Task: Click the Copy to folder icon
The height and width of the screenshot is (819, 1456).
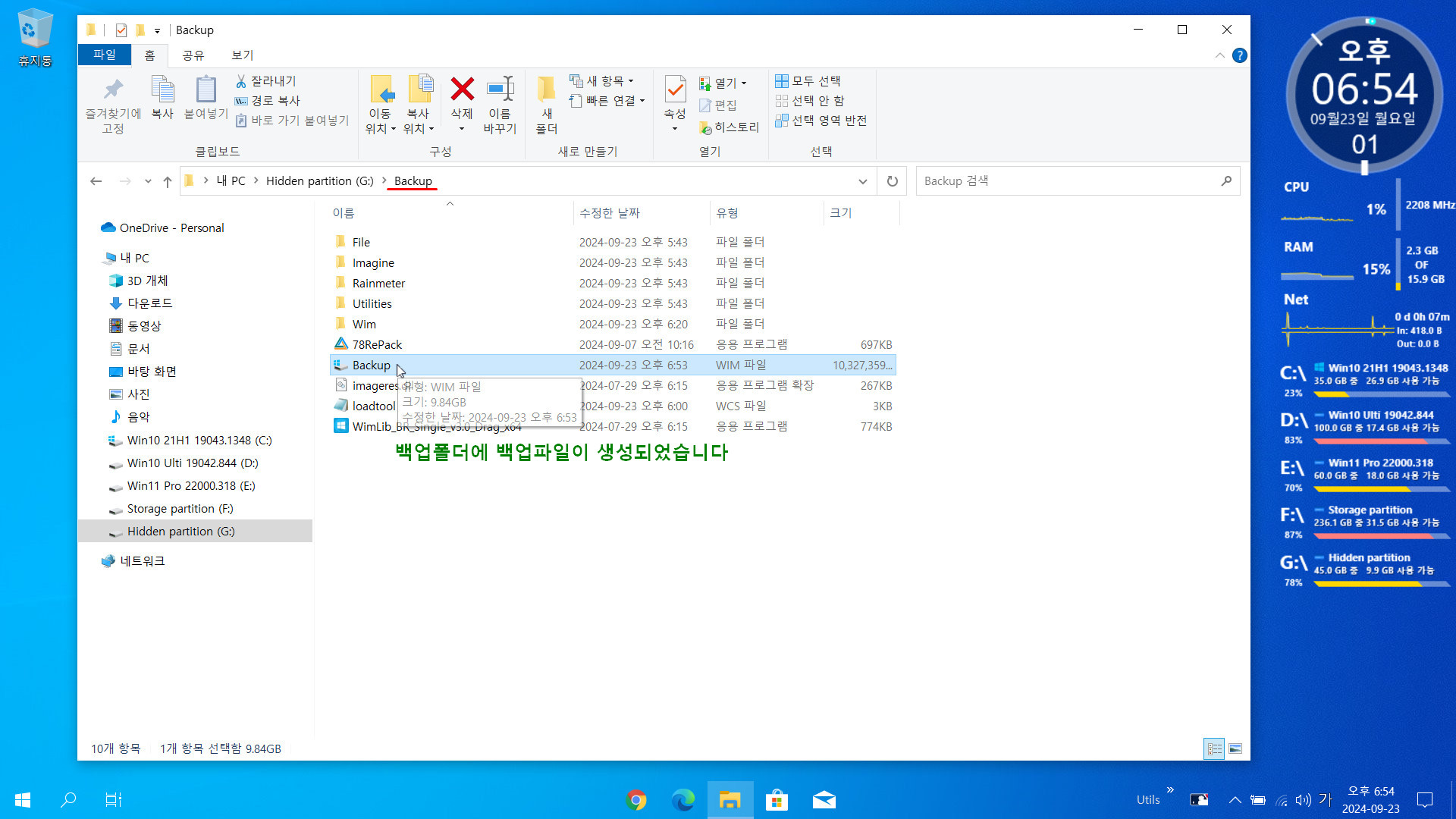Action: (x=420, y=89)
